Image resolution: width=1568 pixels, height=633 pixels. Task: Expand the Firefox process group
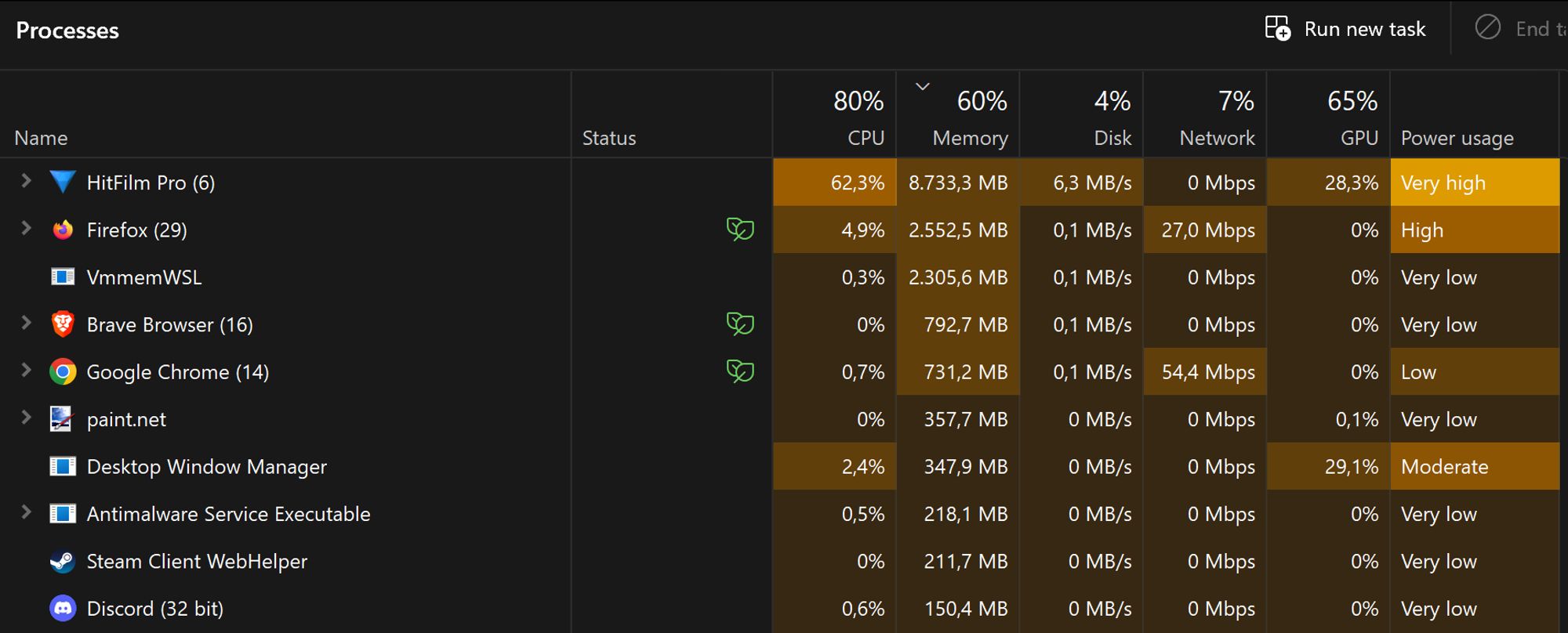click(x=26, y=228)
